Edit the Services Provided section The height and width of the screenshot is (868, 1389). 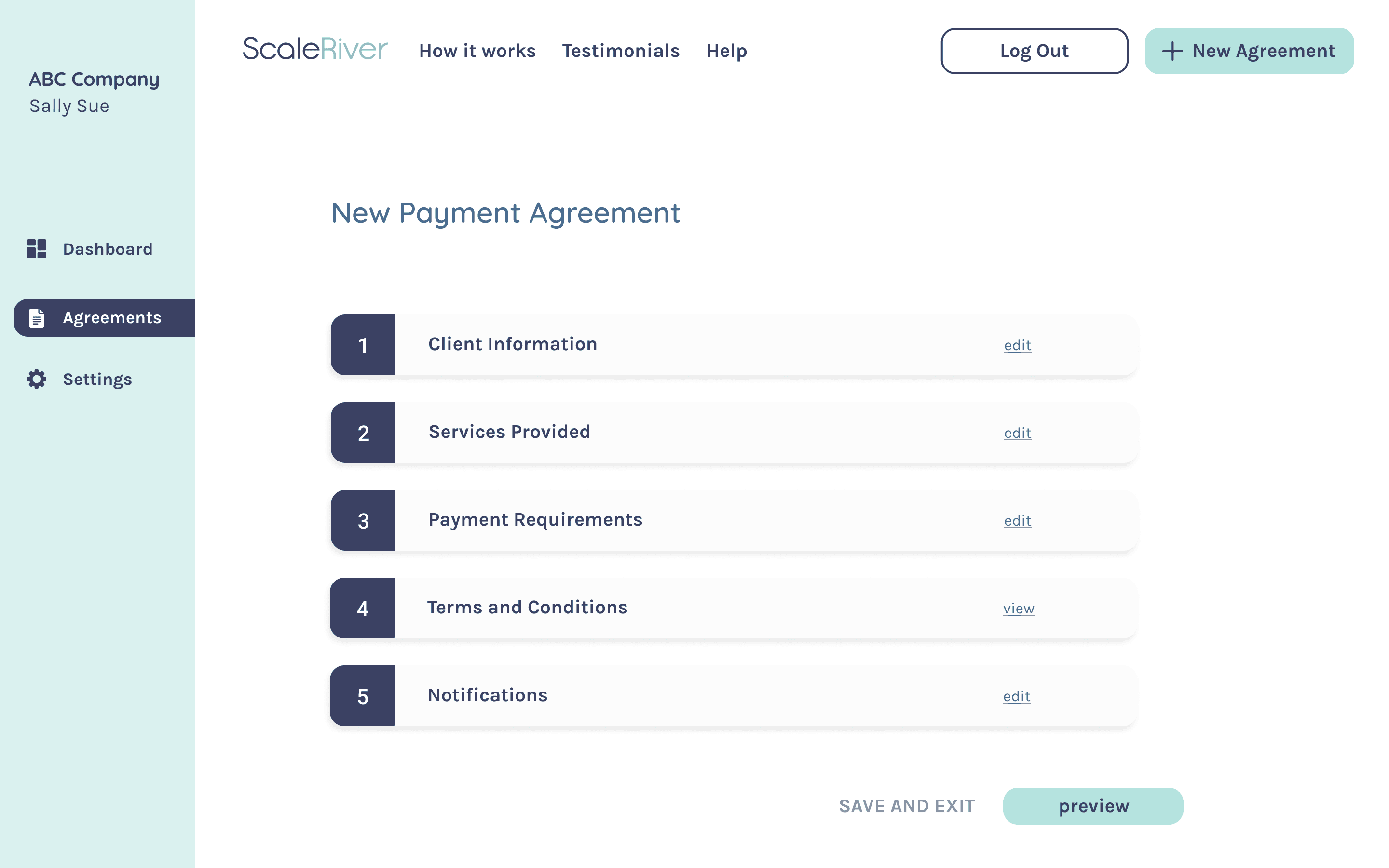click(x=1017, y=433)
